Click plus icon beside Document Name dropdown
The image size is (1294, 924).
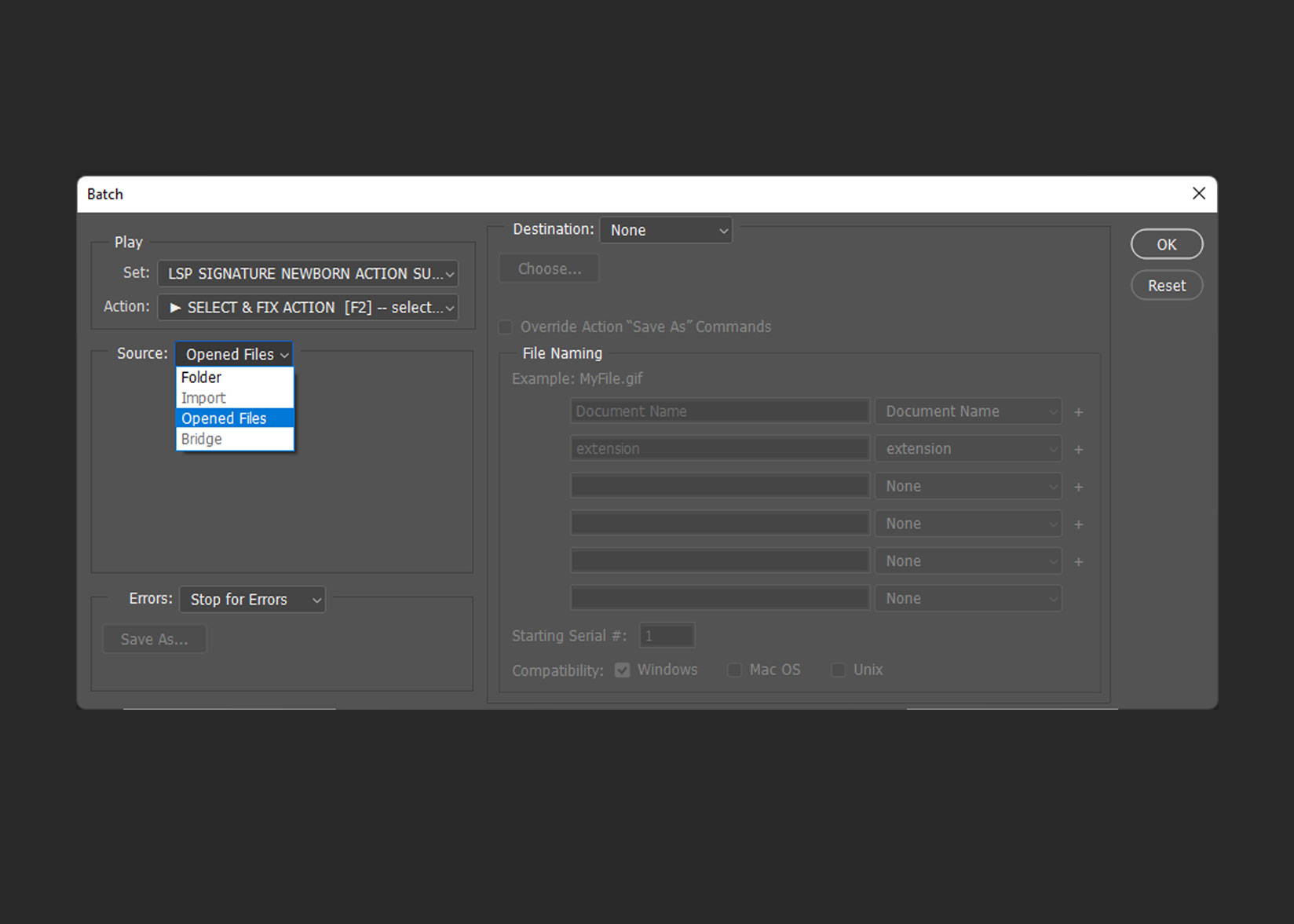click(x=1079, y=412)
